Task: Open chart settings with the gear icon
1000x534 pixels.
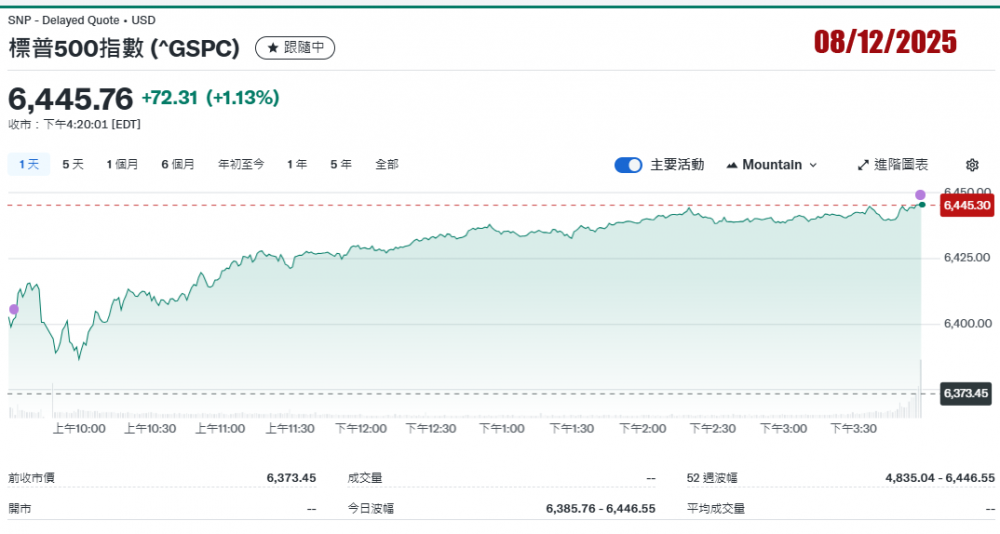Action: 972,165
